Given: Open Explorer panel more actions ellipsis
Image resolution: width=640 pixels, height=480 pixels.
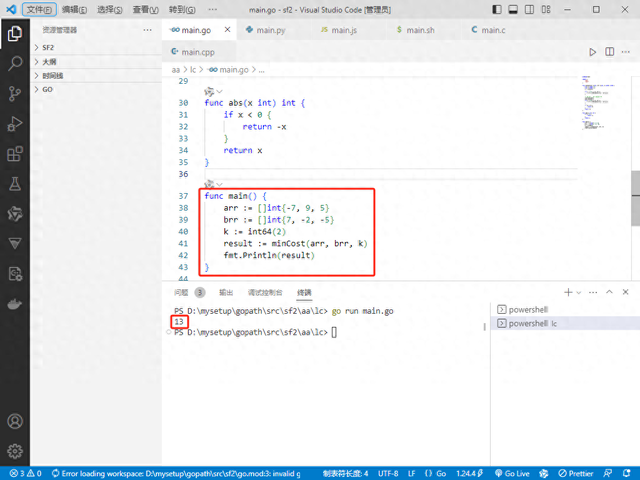Looking at the screenshot, I should coord(147,30).
